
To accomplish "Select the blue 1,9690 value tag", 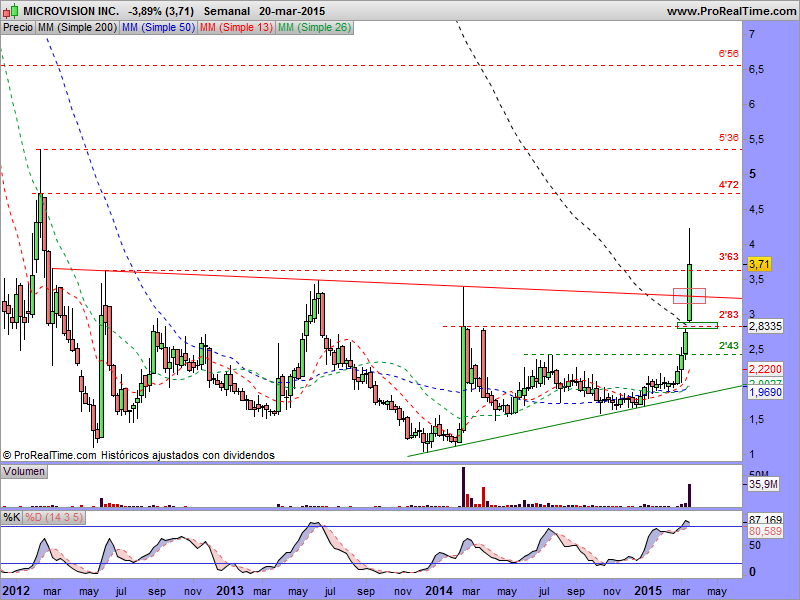I will tap(765, 393).
